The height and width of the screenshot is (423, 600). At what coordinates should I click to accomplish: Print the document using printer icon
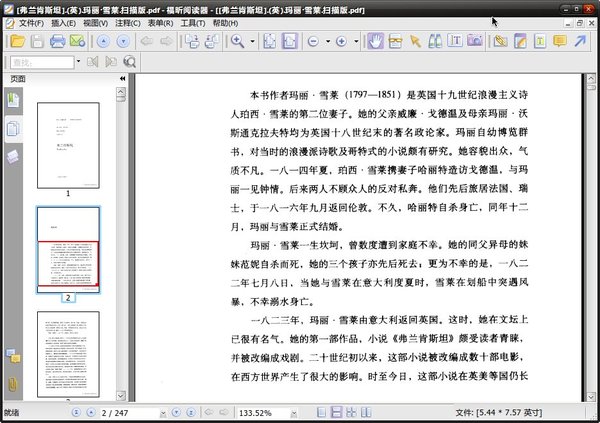click(57, 41)
